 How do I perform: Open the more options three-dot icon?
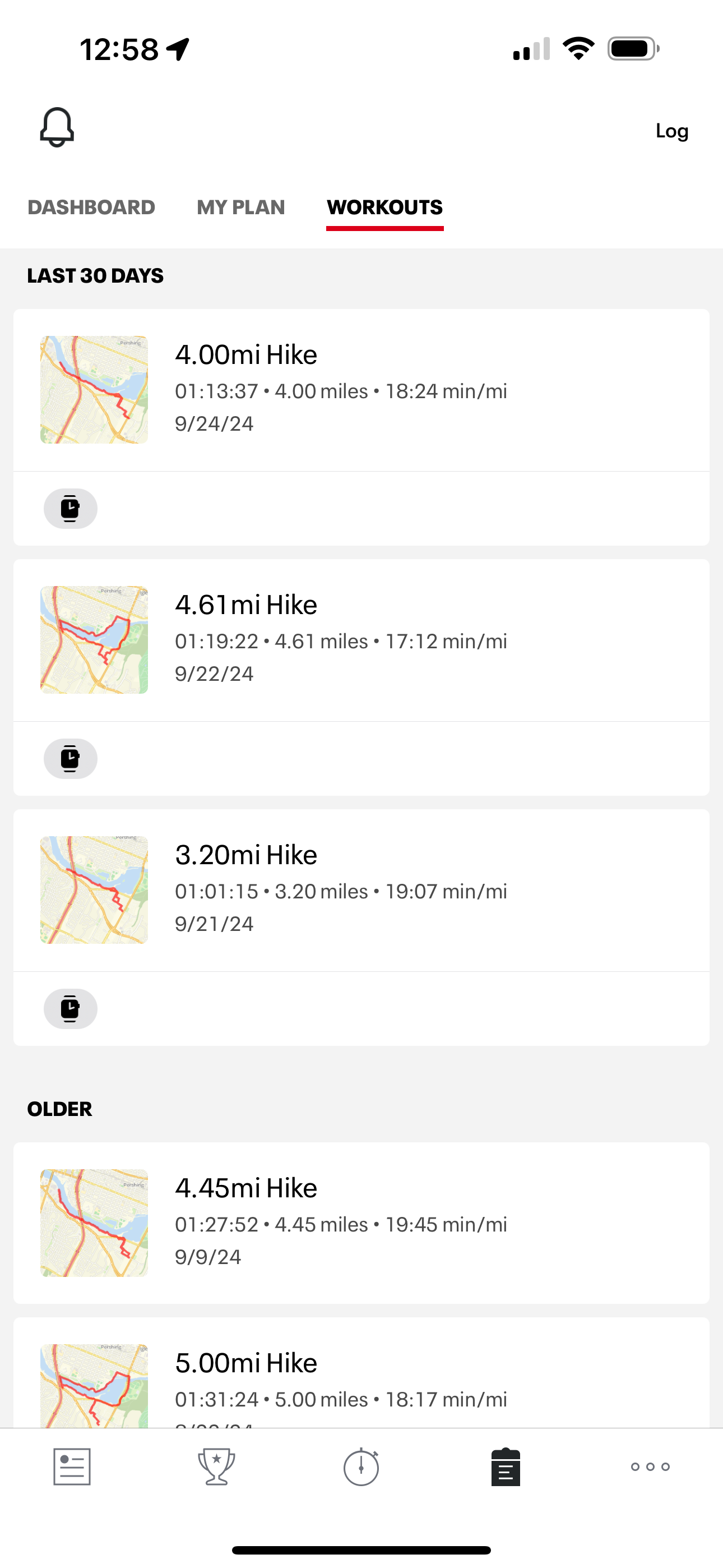(x=650, y=1467)
